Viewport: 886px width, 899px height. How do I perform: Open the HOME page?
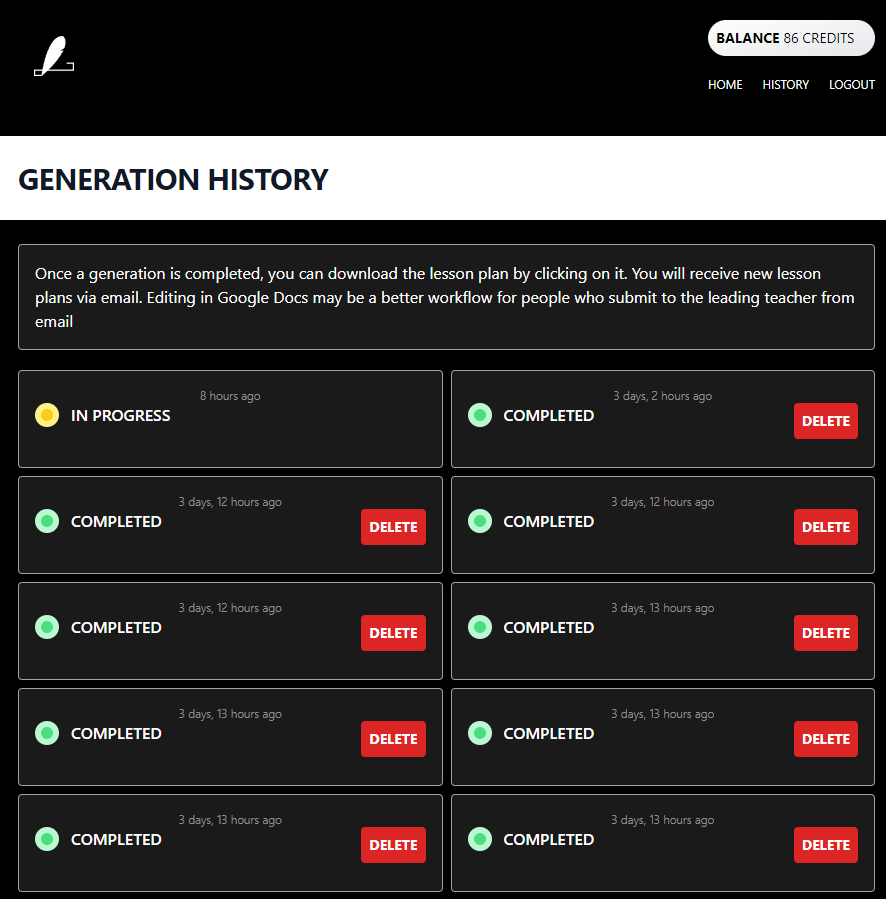coord(725,85)
